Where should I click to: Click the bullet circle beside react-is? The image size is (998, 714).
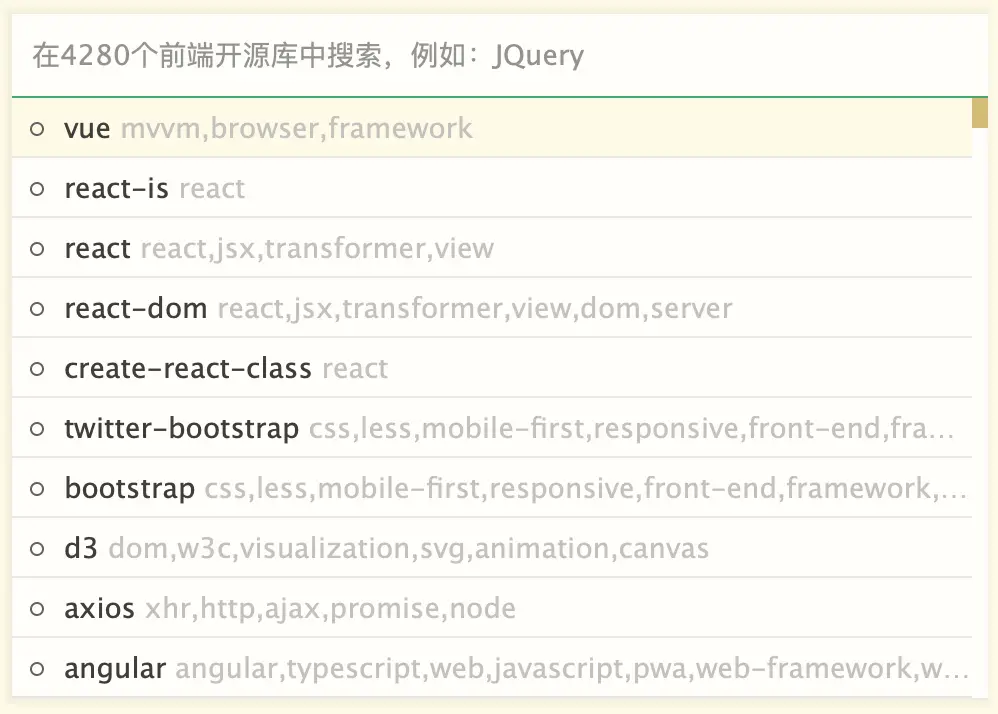coord(38,189)
